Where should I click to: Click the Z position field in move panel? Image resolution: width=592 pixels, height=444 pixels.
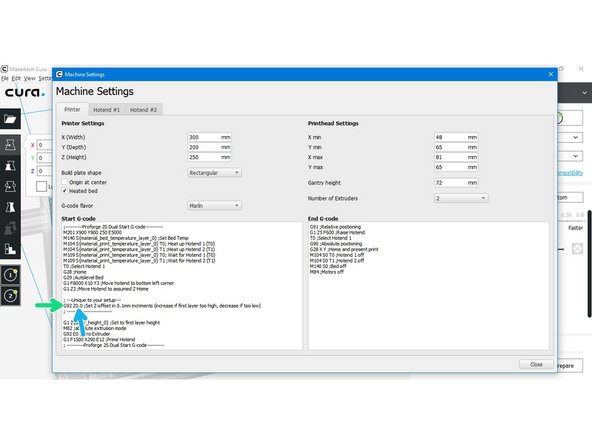45,171
